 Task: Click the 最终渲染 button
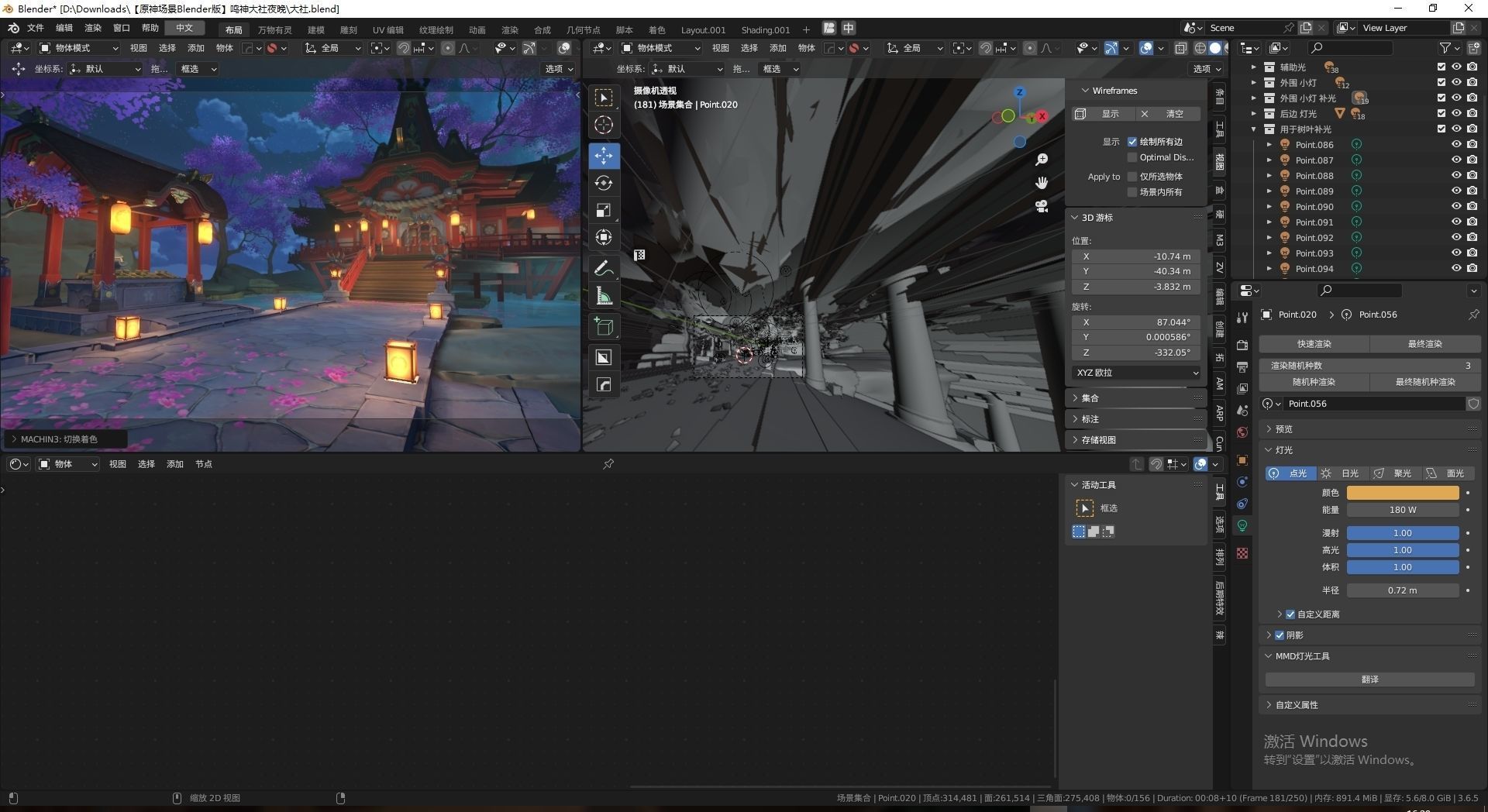click(1425, 344)
